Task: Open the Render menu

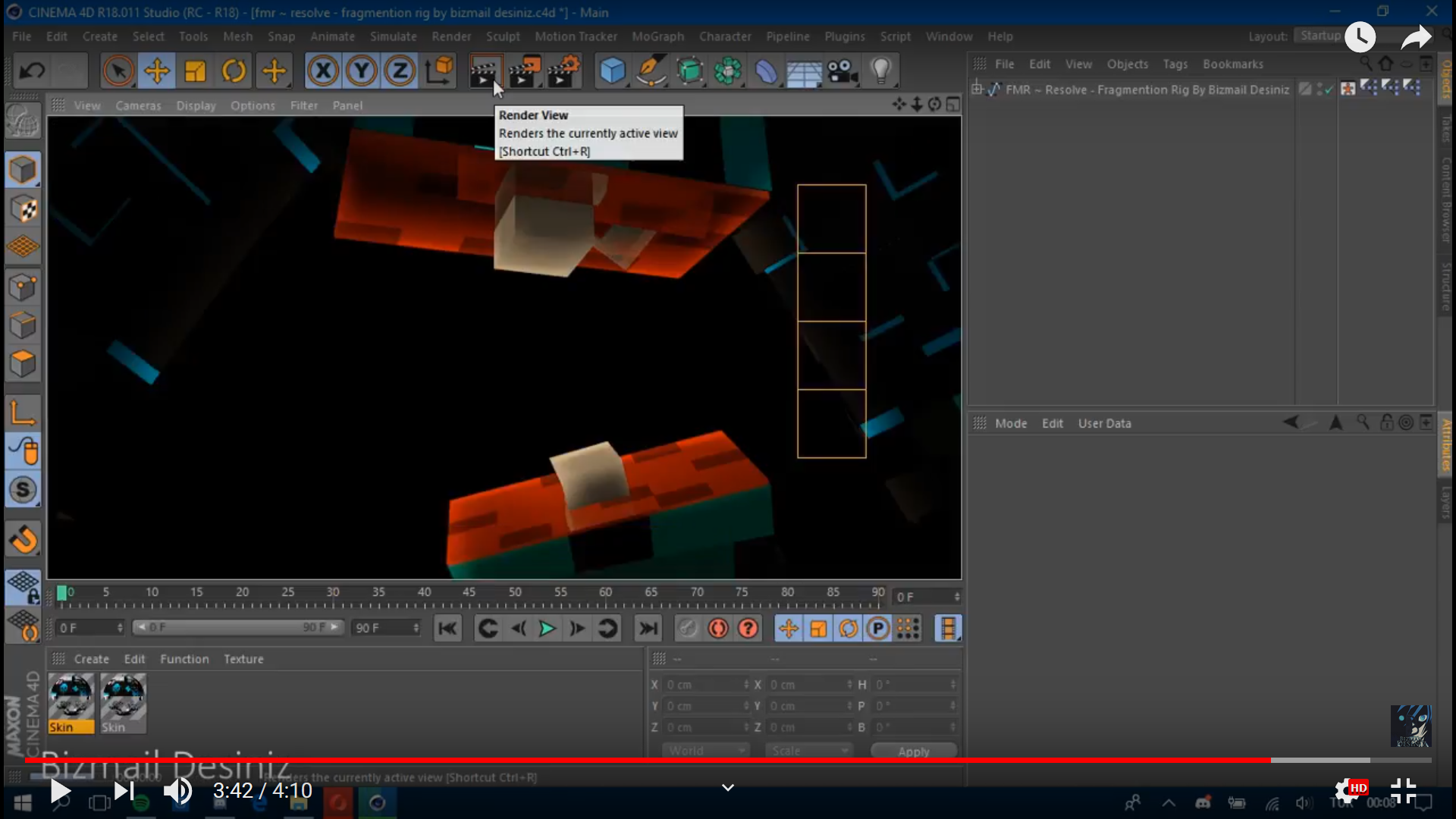Action: click(451, 36)
